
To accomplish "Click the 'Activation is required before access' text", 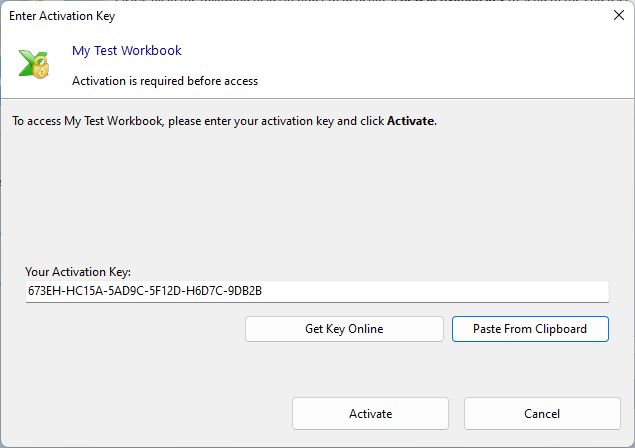I will (165, 81).
